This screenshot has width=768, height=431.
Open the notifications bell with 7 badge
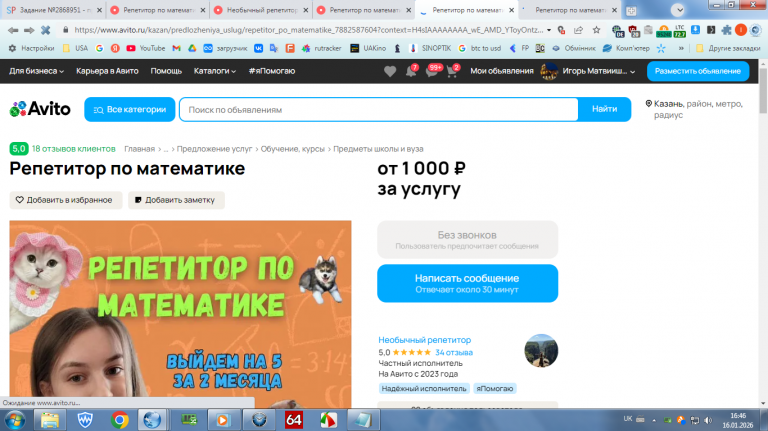point(411,71)
